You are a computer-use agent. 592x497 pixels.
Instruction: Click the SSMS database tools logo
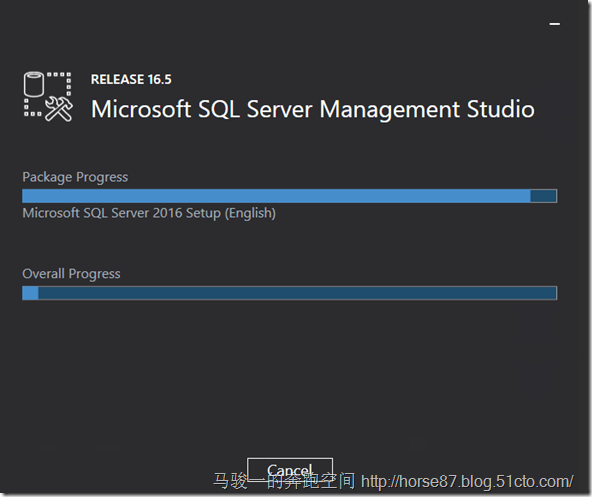(x=48, y=97)
